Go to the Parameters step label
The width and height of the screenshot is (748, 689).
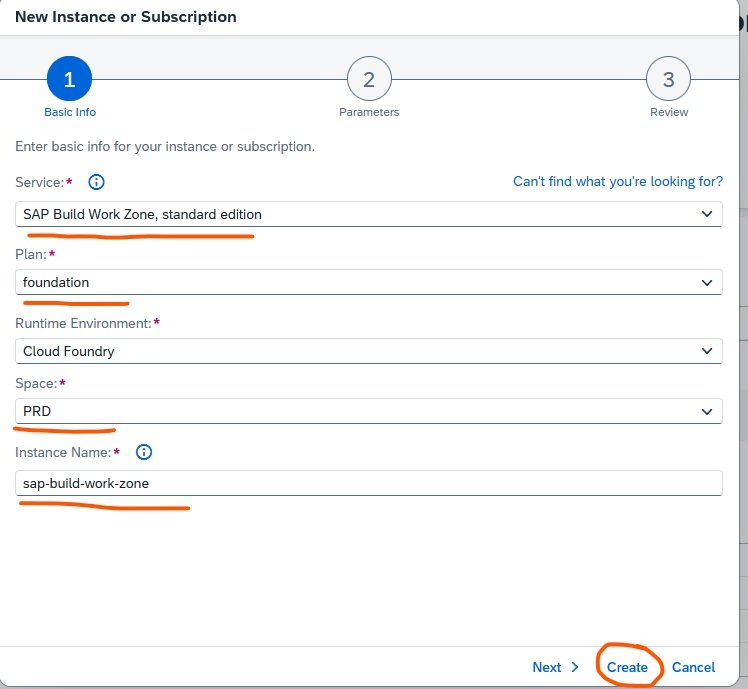(369, 112)
